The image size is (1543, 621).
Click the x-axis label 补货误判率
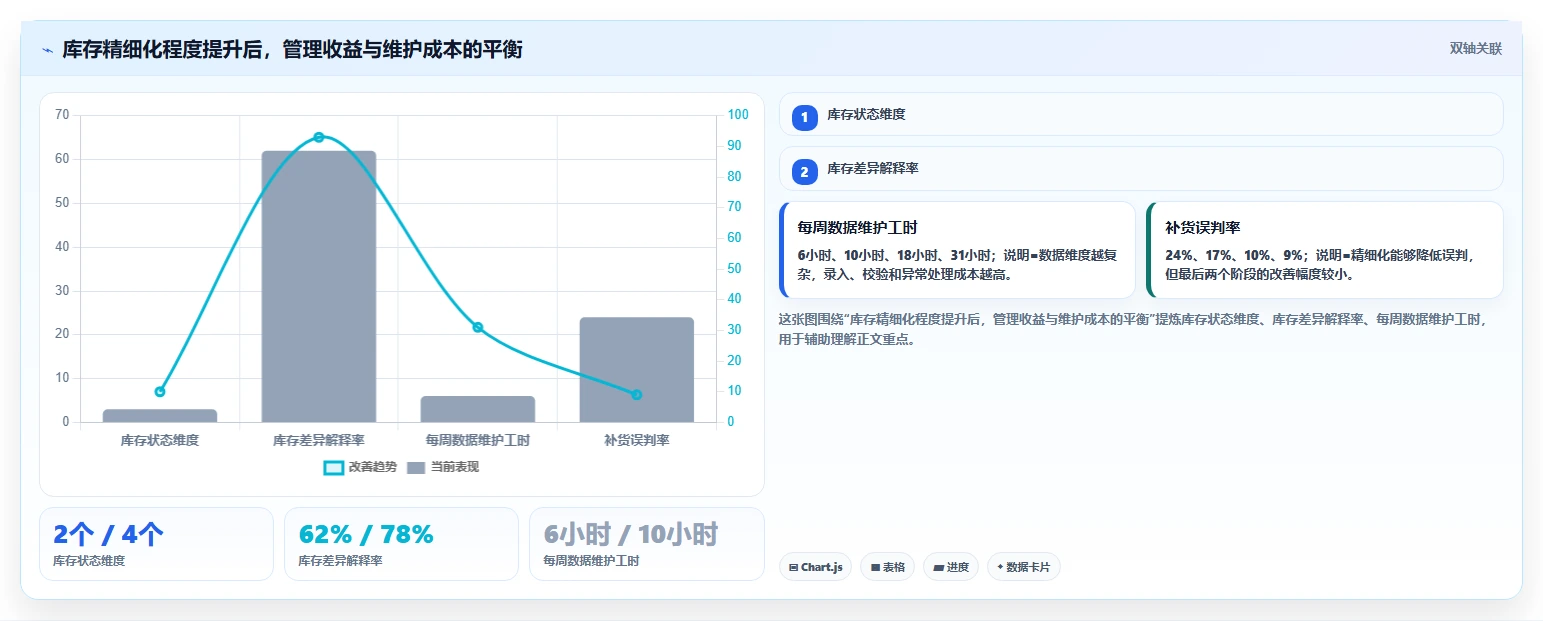637,440
